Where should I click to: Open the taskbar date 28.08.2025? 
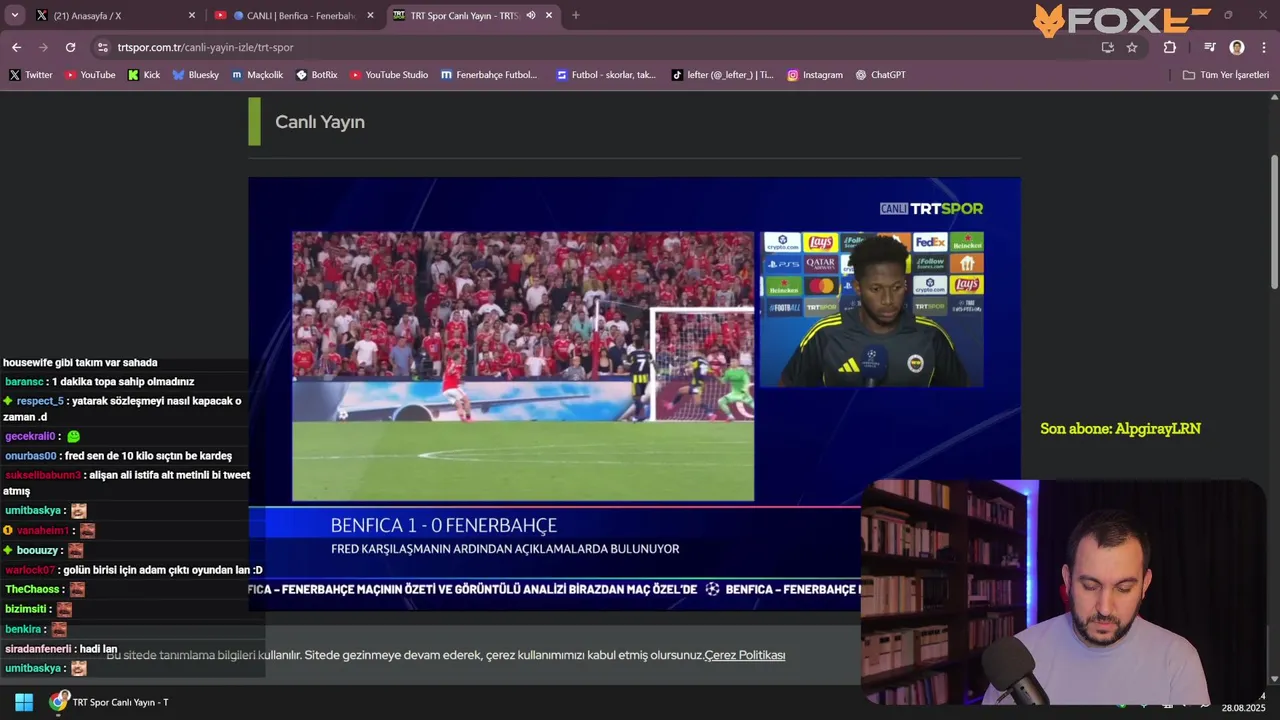coord(1243,708)
